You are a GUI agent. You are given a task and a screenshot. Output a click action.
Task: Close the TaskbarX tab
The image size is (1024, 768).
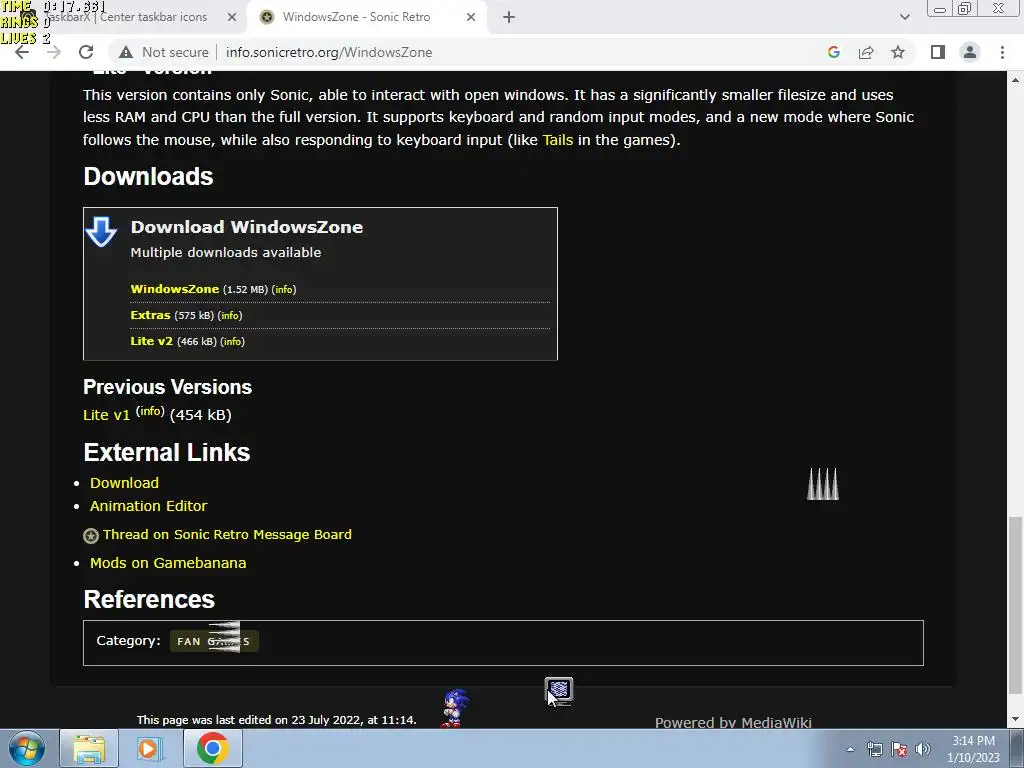click(x=232, y=18)
